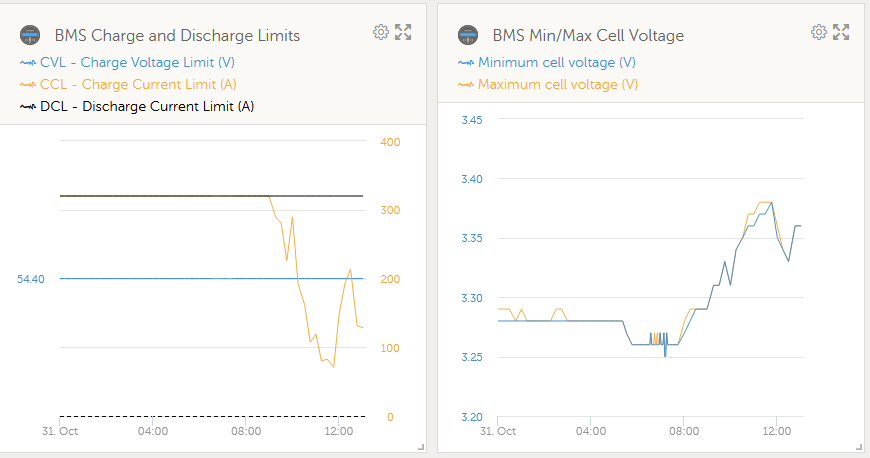Screen dimensions: 870x458
Task: Click the 12:00 marker on cell voltage chart axis
Action: pos(776,431)
